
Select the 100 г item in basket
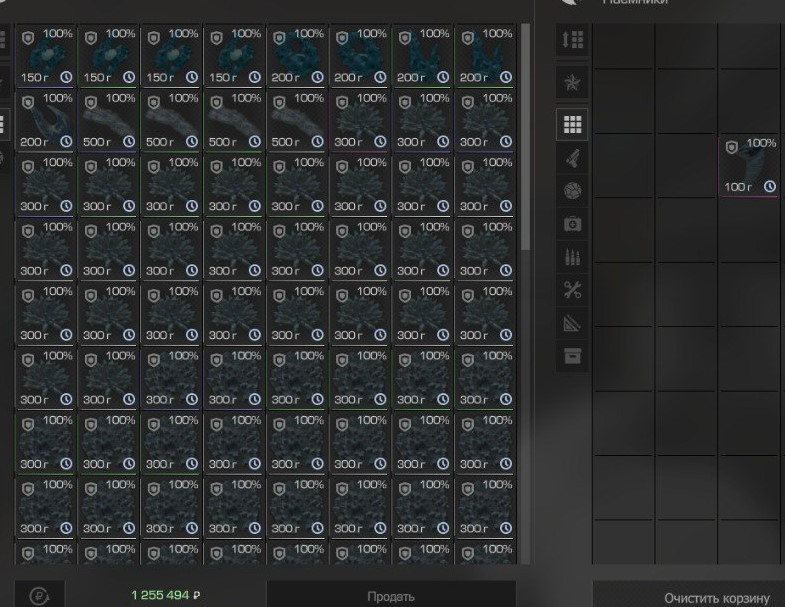coord(749,166)
